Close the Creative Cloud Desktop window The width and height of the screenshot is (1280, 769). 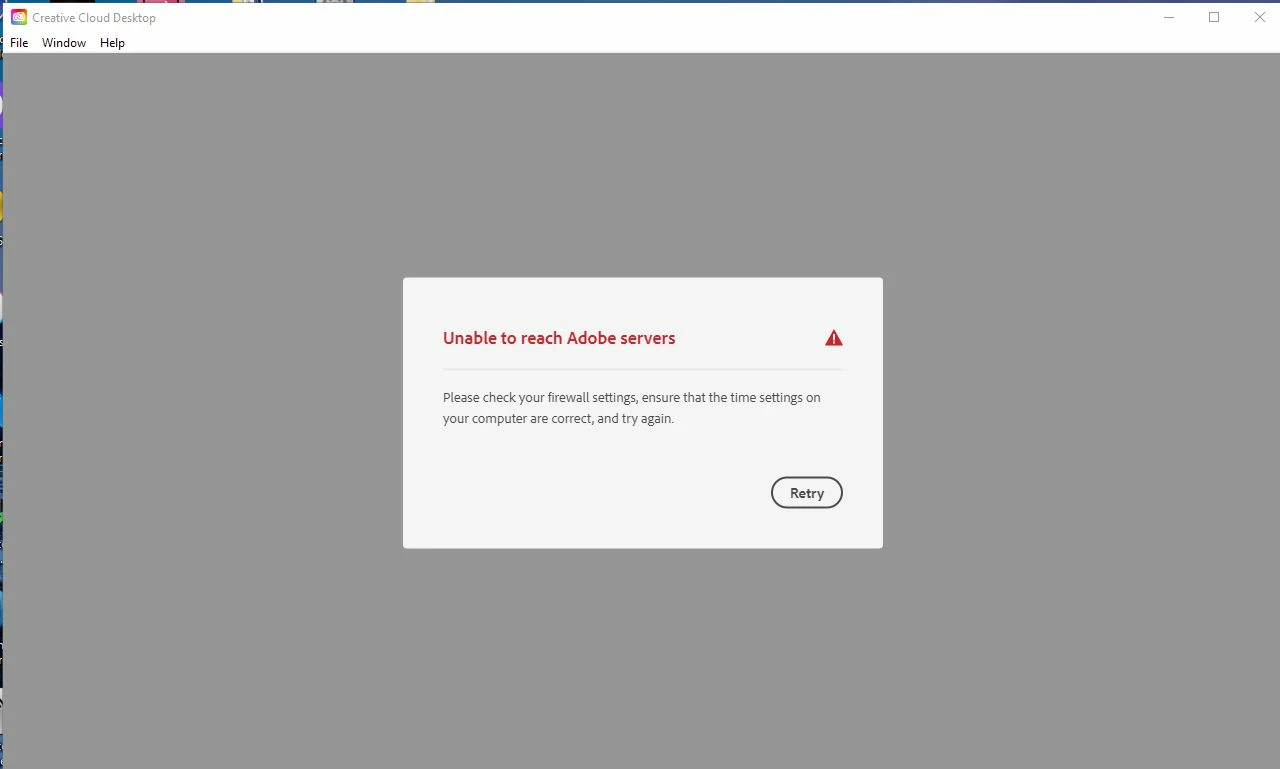pos(1259,17)
